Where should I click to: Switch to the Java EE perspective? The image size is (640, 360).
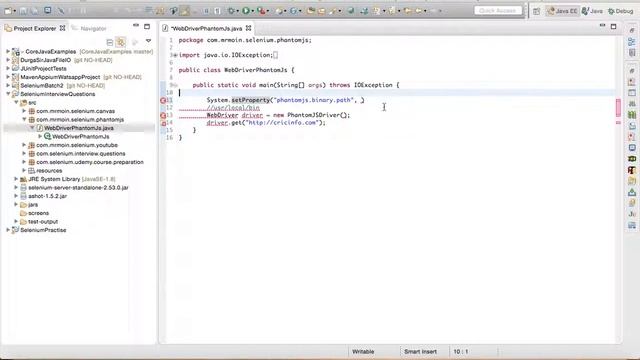[562, 11]
